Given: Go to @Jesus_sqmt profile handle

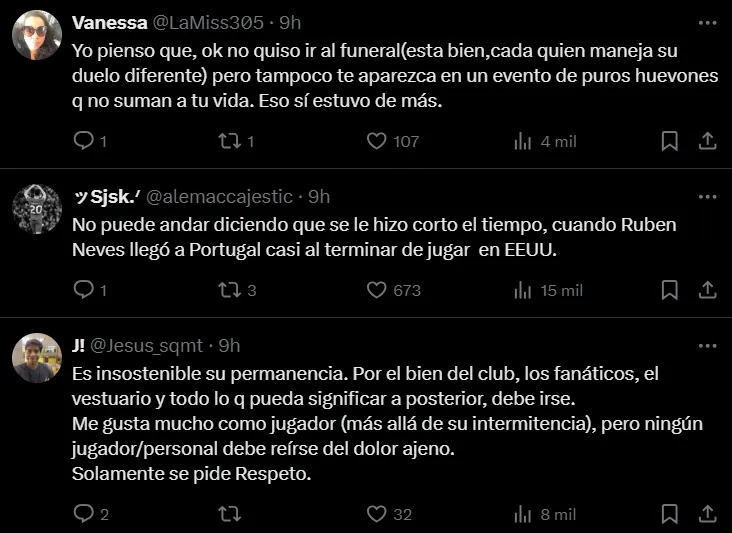Looking at the screenshot, I should [152, 345].
